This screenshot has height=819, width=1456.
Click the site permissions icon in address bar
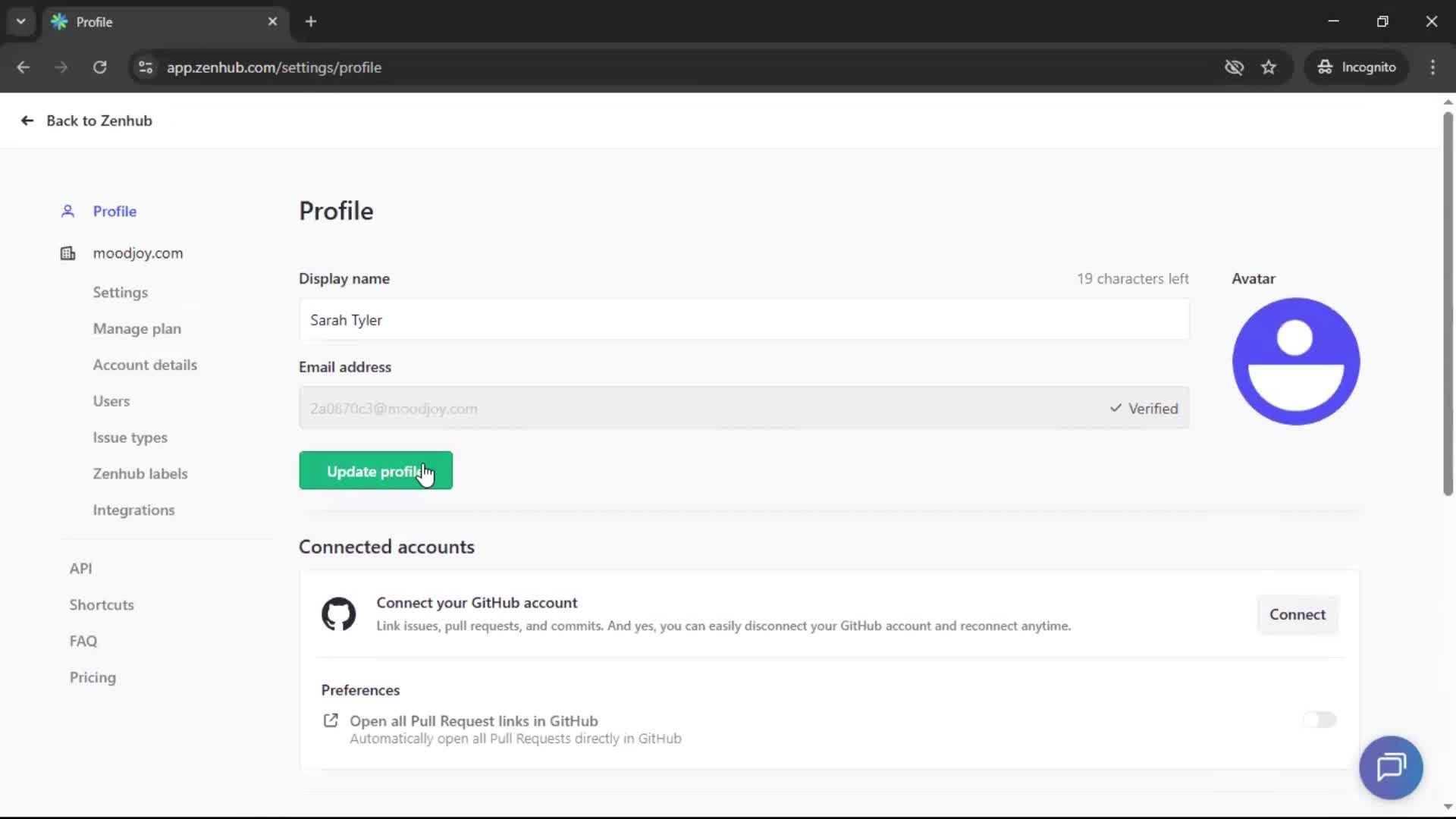point(145,67)
